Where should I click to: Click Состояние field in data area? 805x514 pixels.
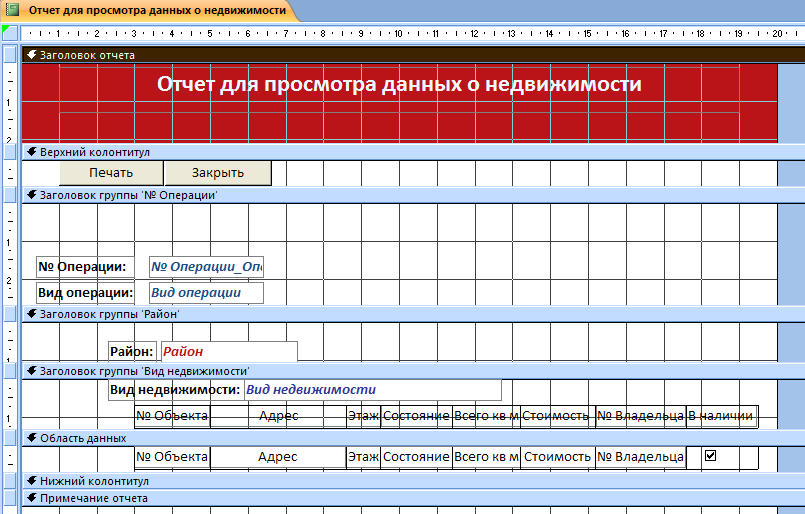pos(416,457)
